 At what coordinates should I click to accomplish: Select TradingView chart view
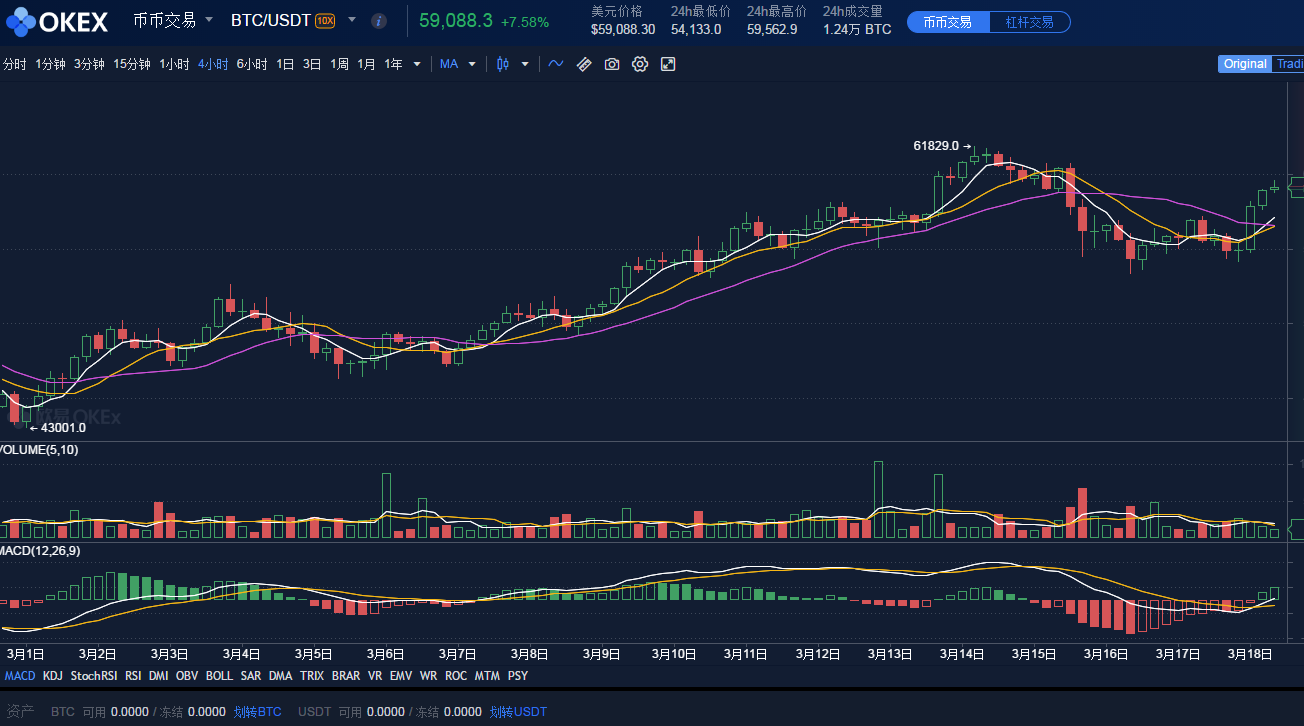tap(1288, 64)
